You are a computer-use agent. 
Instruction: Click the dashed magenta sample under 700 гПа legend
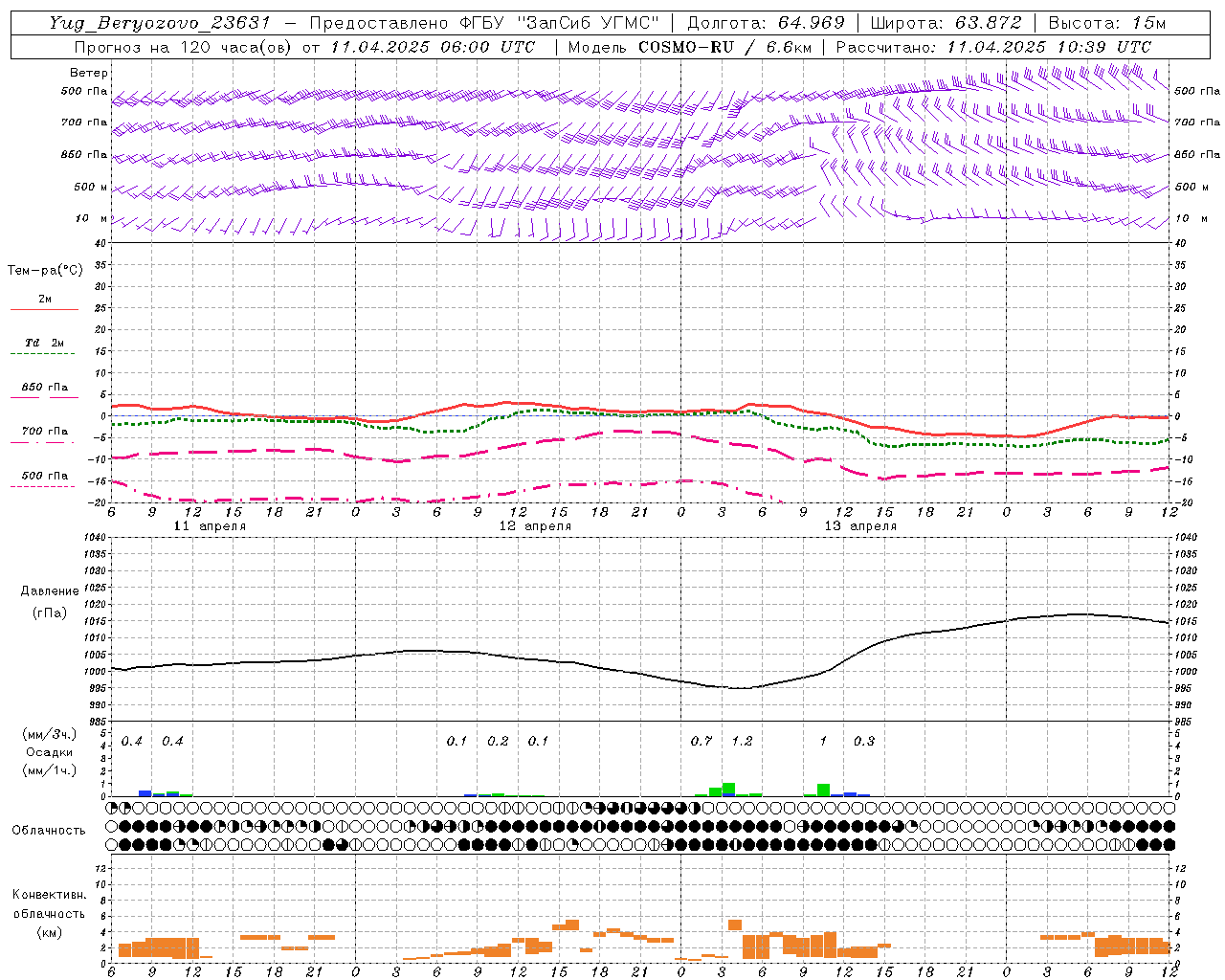tap(42, 442)
